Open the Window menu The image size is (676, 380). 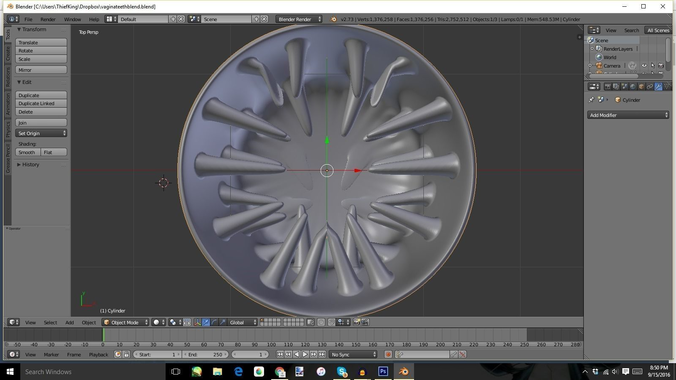pyautogui.click(x=72, y=19)
